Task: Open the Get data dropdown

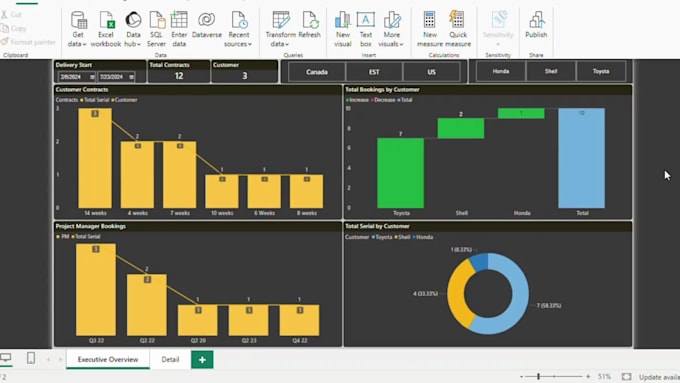Action: pos(78,29)
